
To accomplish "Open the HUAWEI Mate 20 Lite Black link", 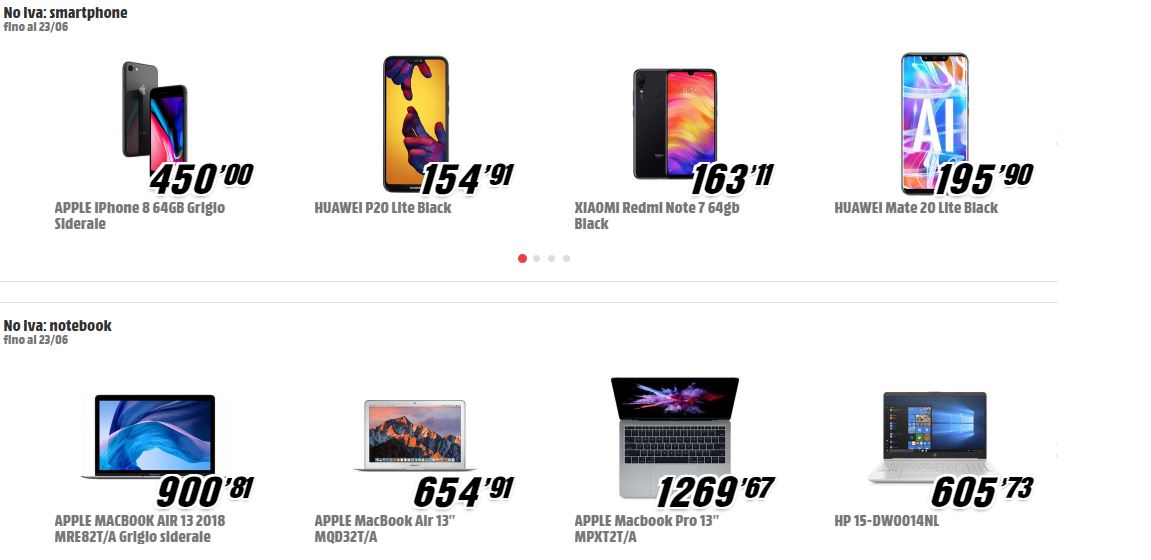I will pos(916,208).
